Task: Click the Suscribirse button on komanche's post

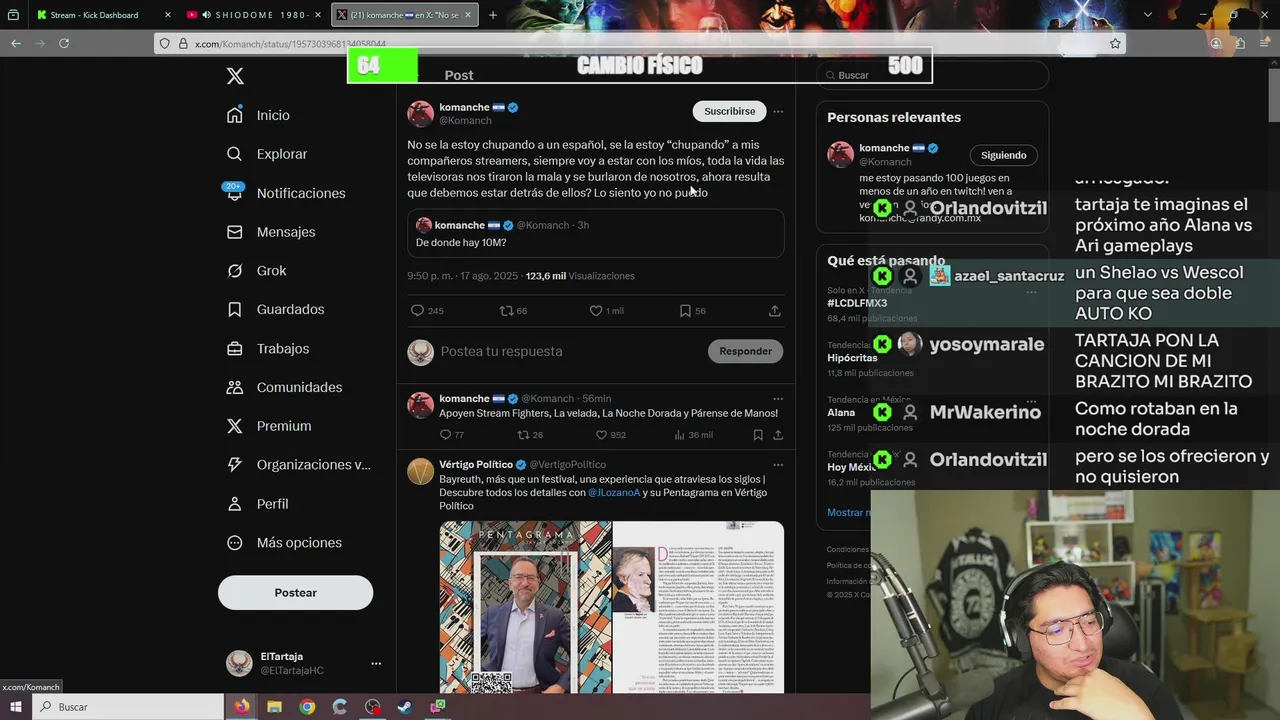Action: [x=729, y=111]
